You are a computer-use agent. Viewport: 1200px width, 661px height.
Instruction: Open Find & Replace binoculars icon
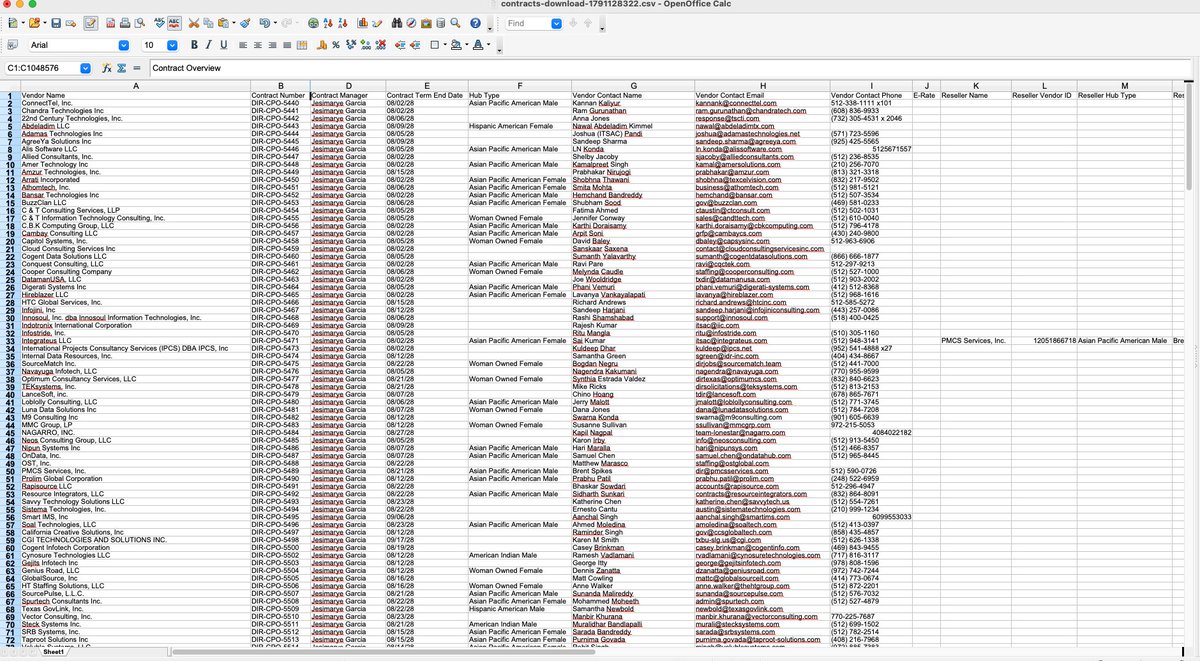(x=398, y=23)
